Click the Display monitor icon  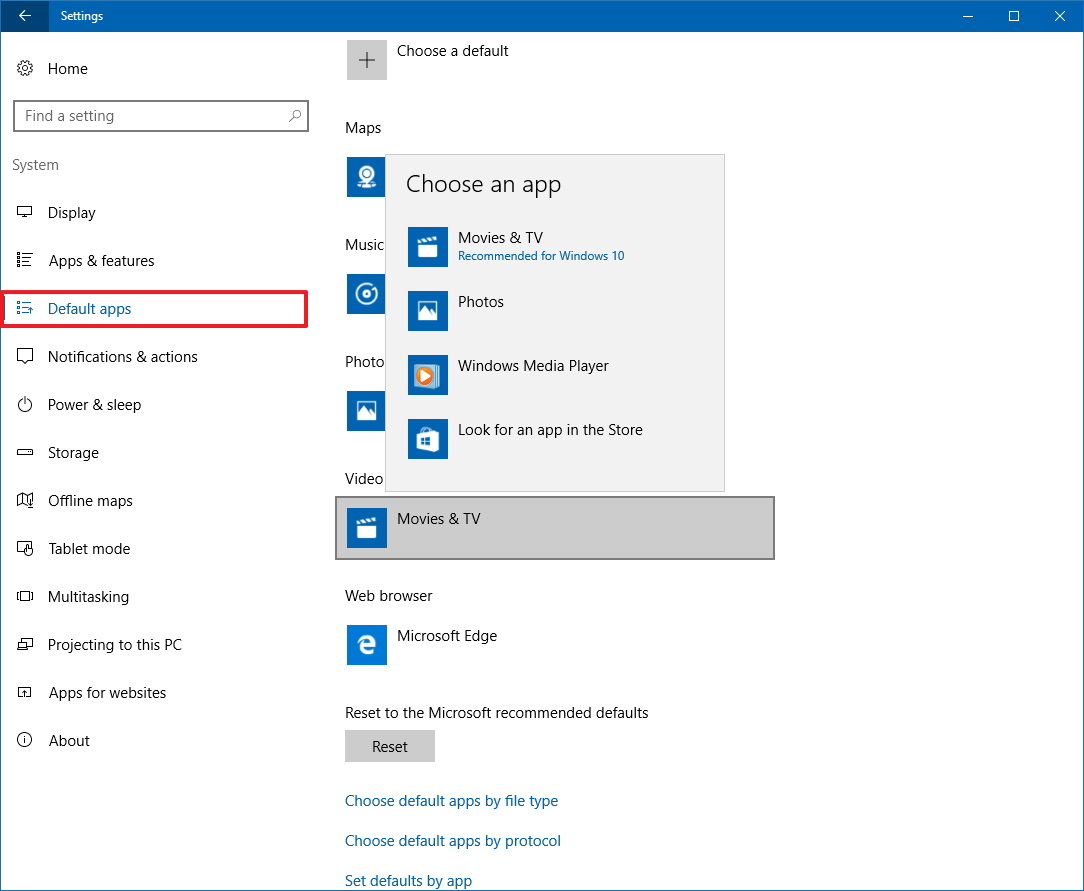tap(25, 212)
